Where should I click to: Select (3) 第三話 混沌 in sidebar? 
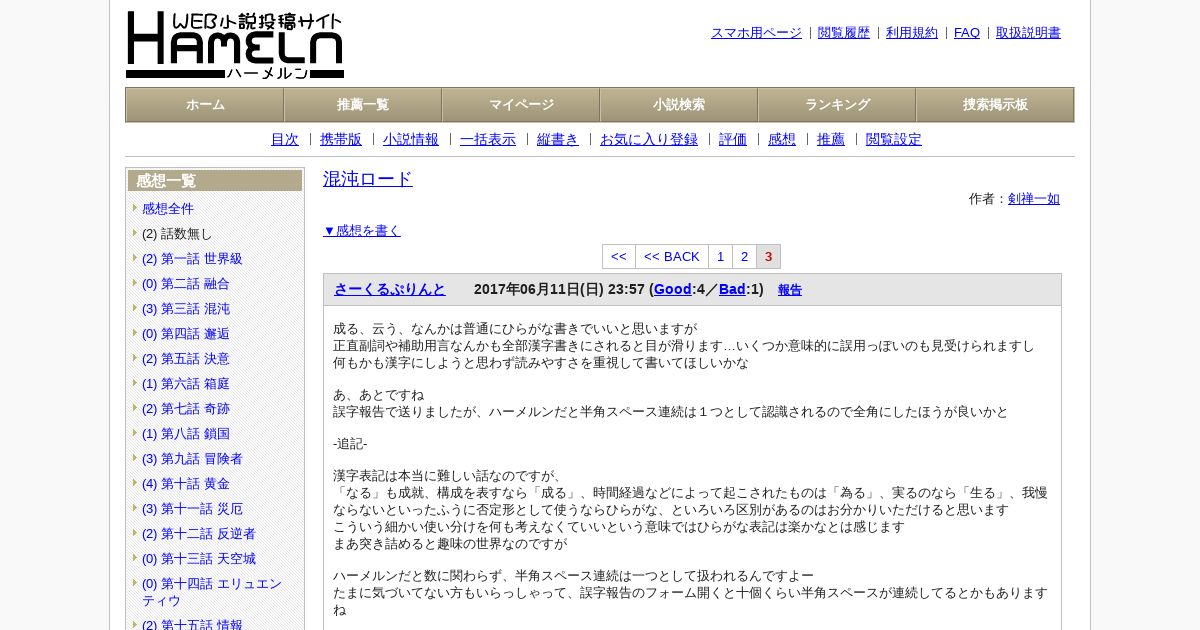tap(186, 309)
